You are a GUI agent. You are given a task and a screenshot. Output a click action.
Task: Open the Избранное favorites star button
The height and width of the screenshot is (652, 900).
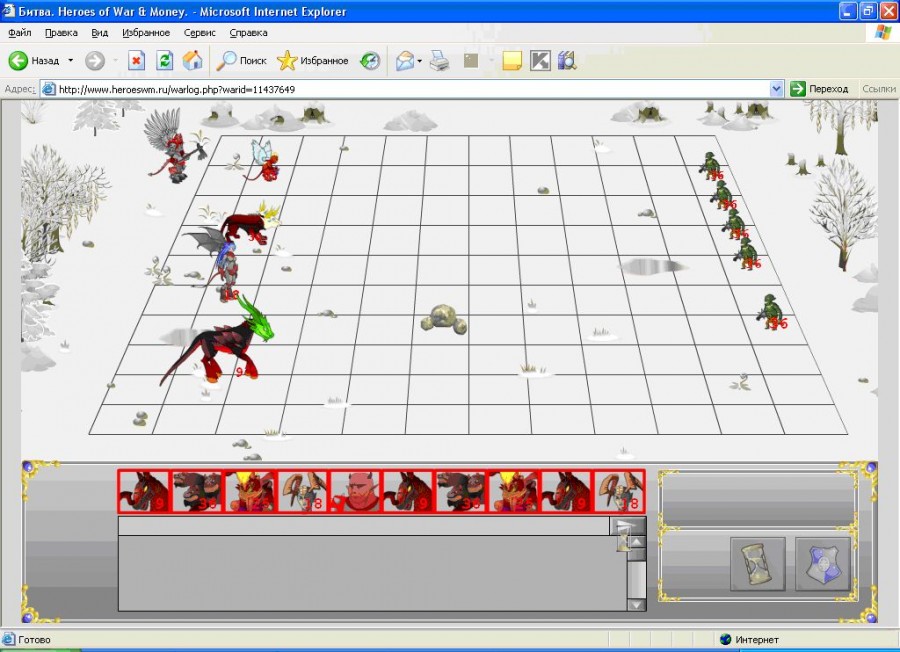tap(312, 60)
